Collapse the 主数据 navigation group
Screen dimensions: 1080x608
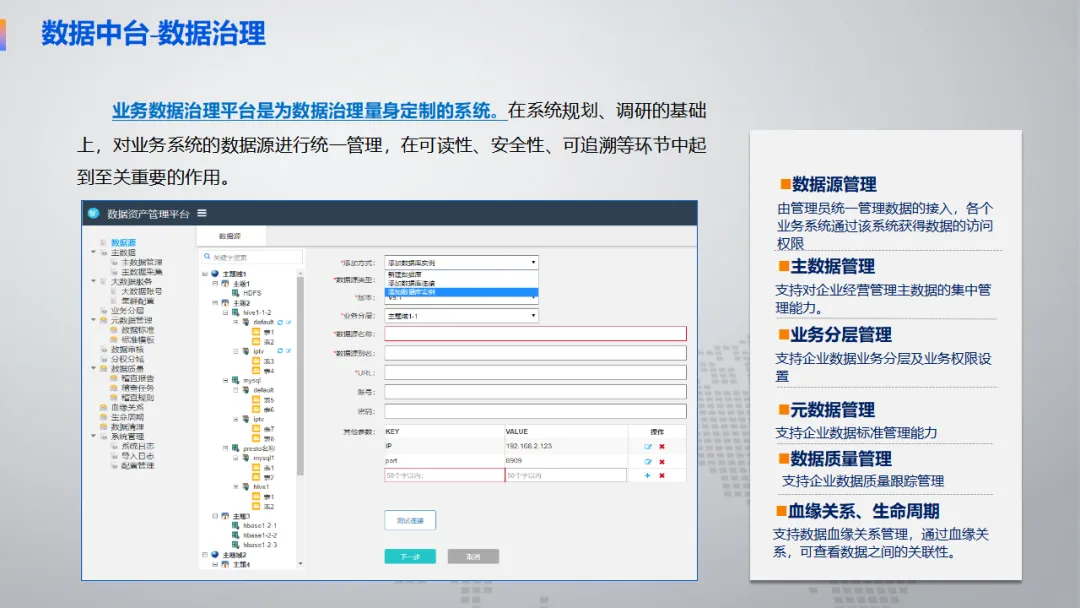(x=94, y=252)
